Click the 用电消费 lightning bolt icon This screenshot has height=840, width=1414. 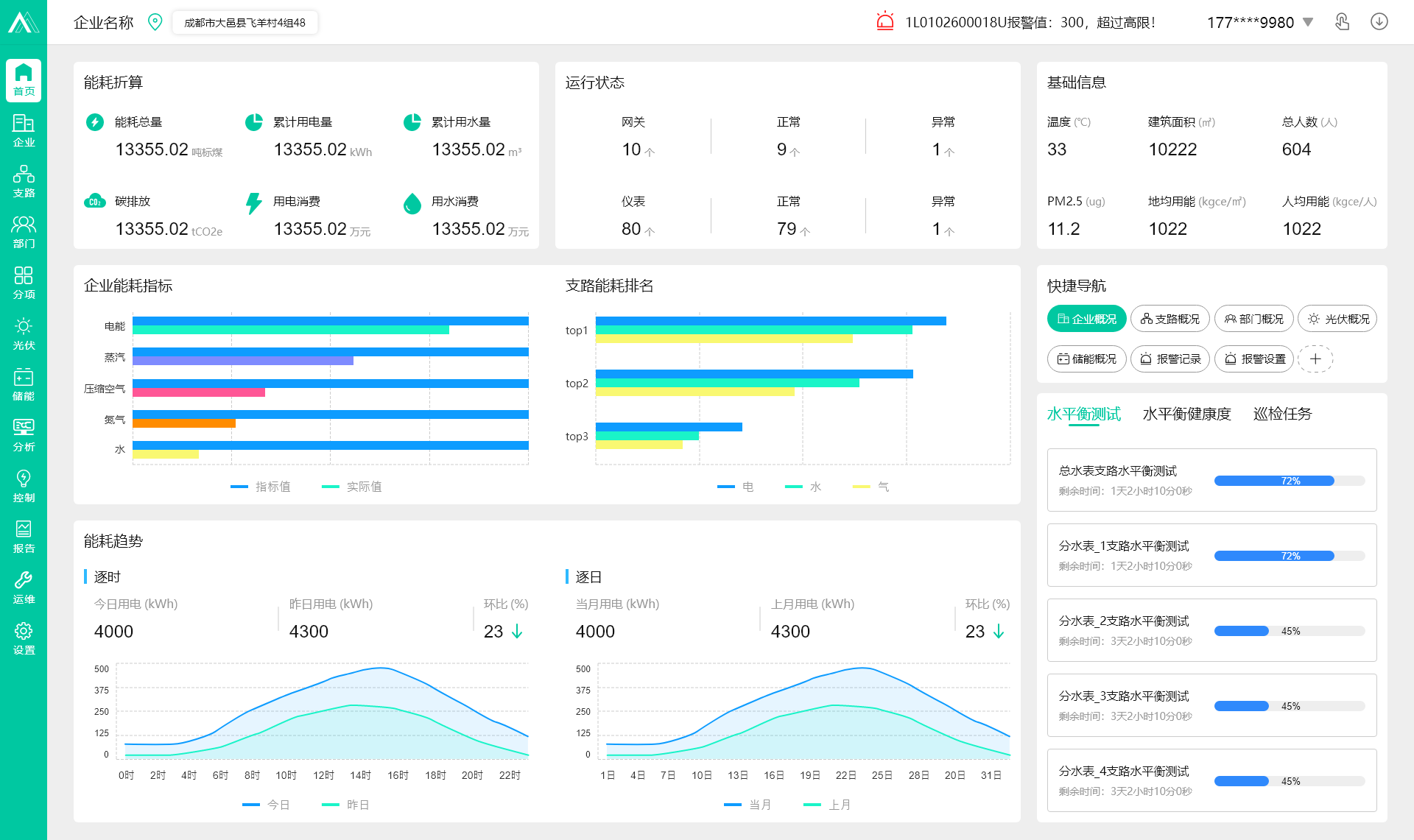point(254,203)
